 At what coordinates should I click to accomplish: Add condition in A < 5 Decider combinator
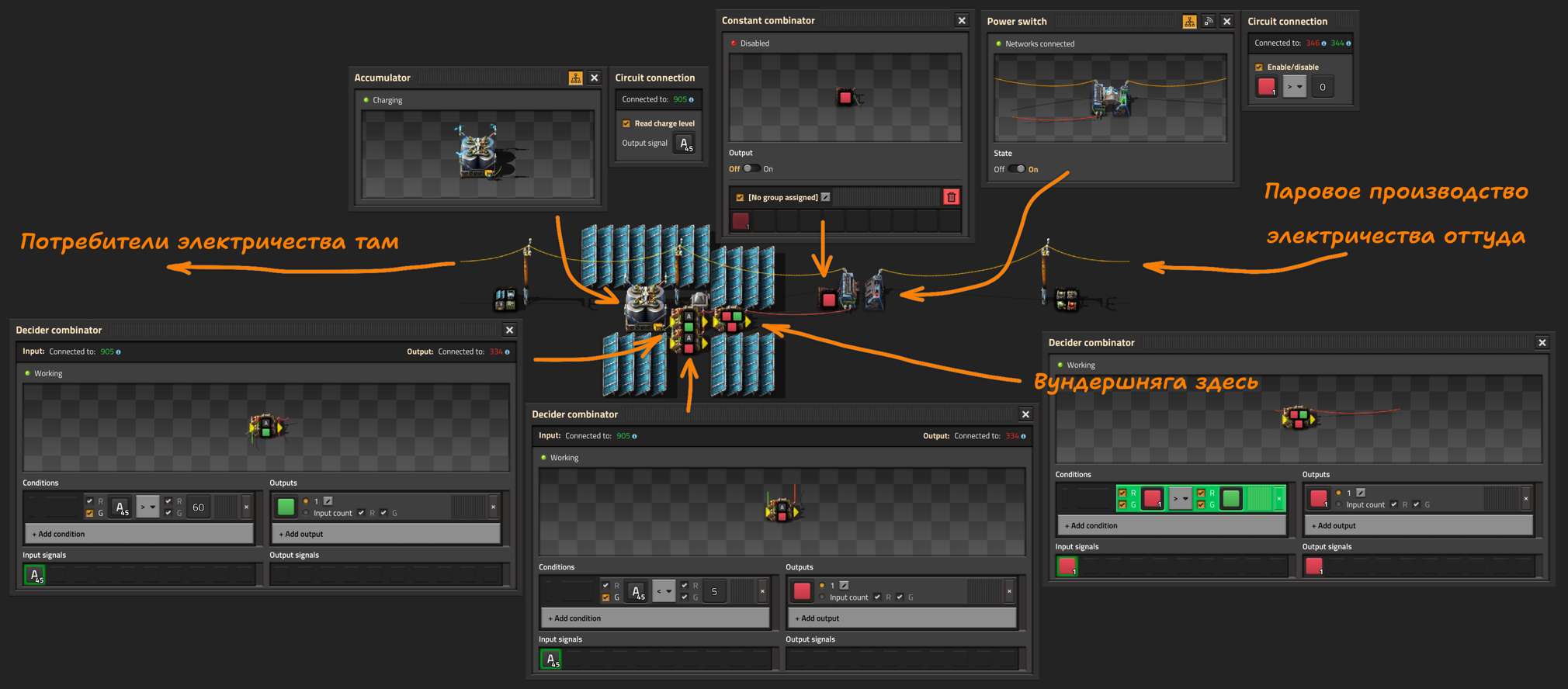pyautogui.click(x=656, y=618)
